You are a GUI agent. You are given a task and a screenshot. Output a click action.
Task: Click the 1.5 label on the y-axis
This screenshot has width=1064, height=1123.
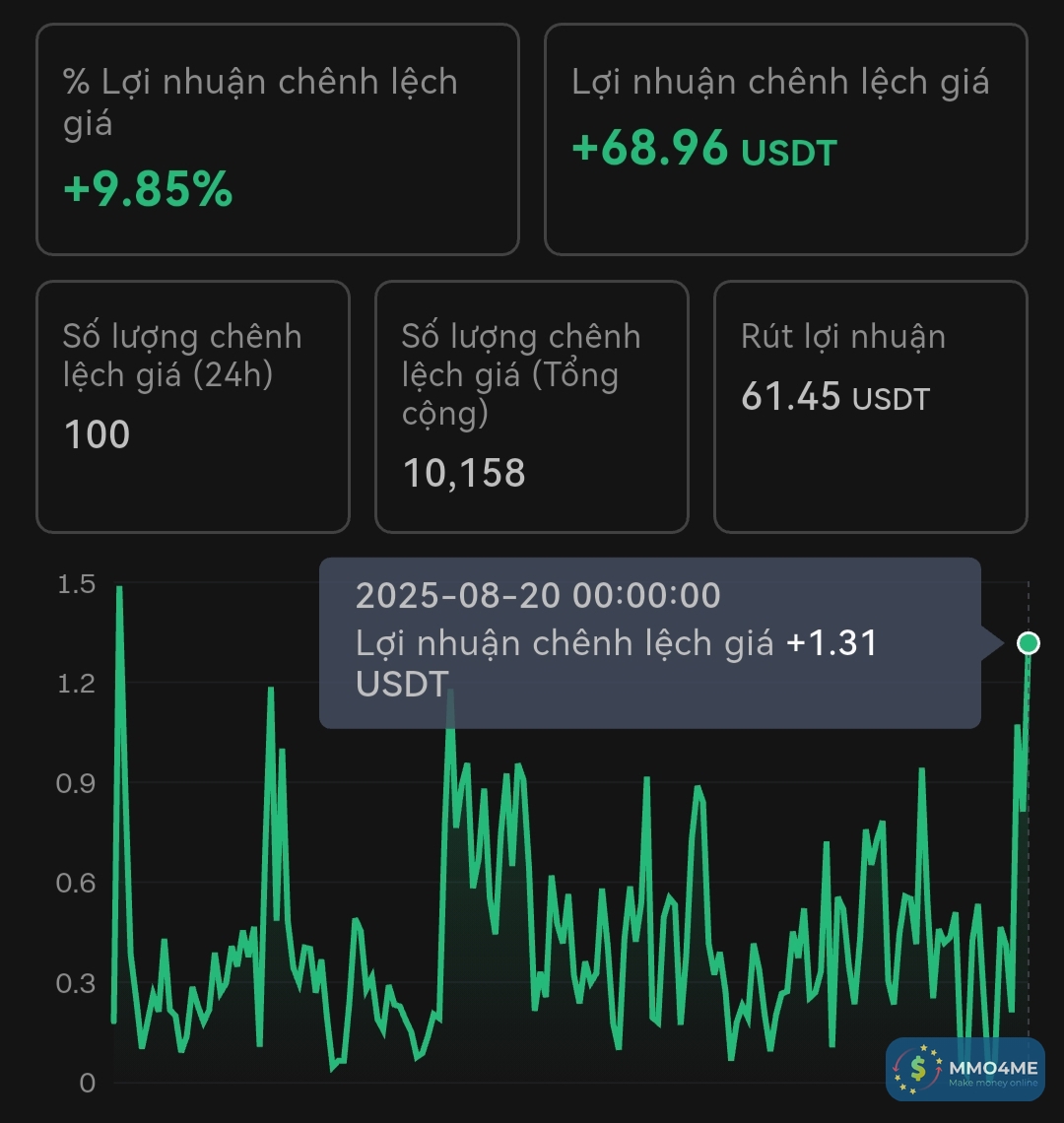pyautogui.click(x=76, y=584)
